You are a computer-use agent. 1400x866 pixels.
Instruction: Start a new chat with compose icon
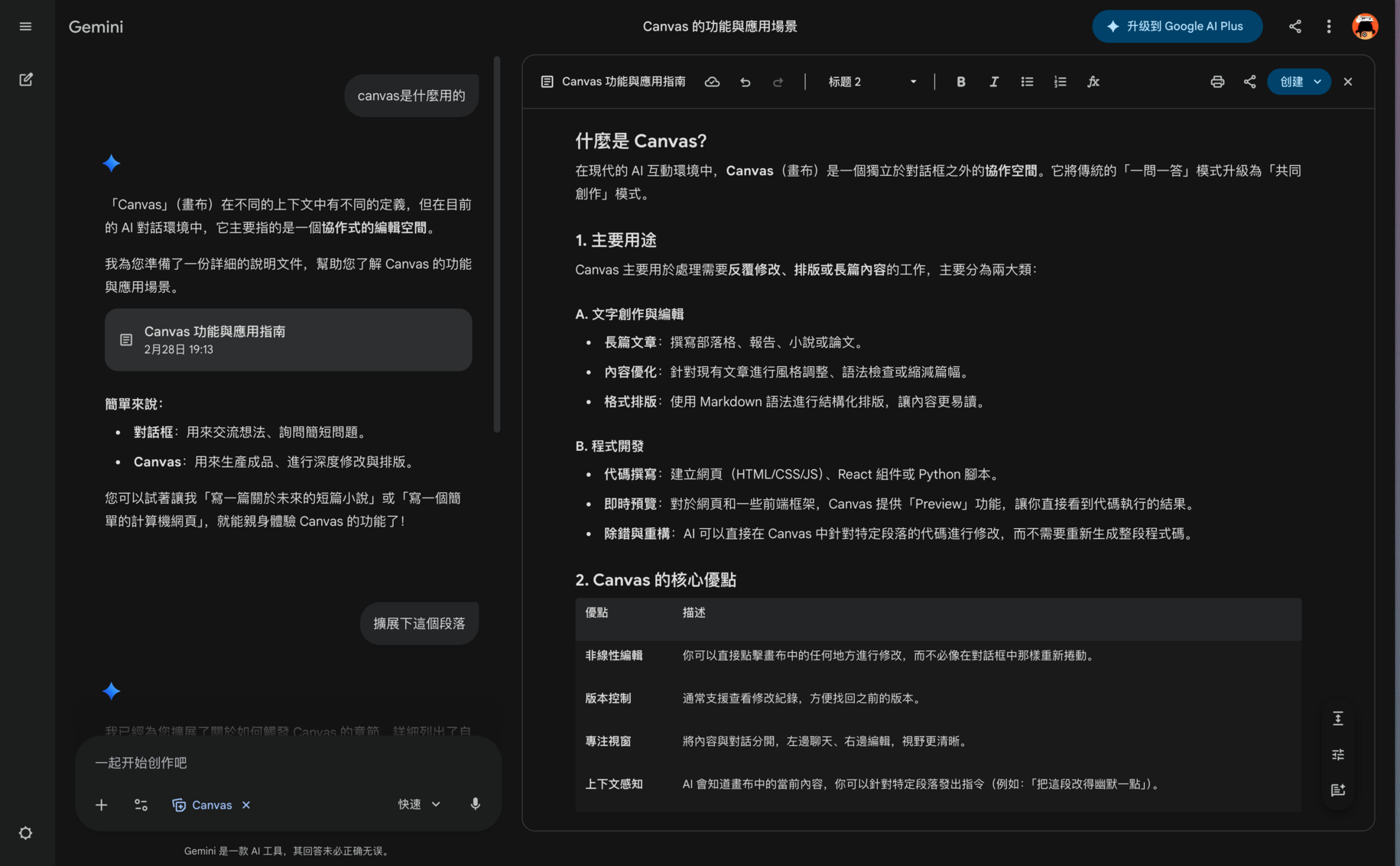click(x=25, y=79)
